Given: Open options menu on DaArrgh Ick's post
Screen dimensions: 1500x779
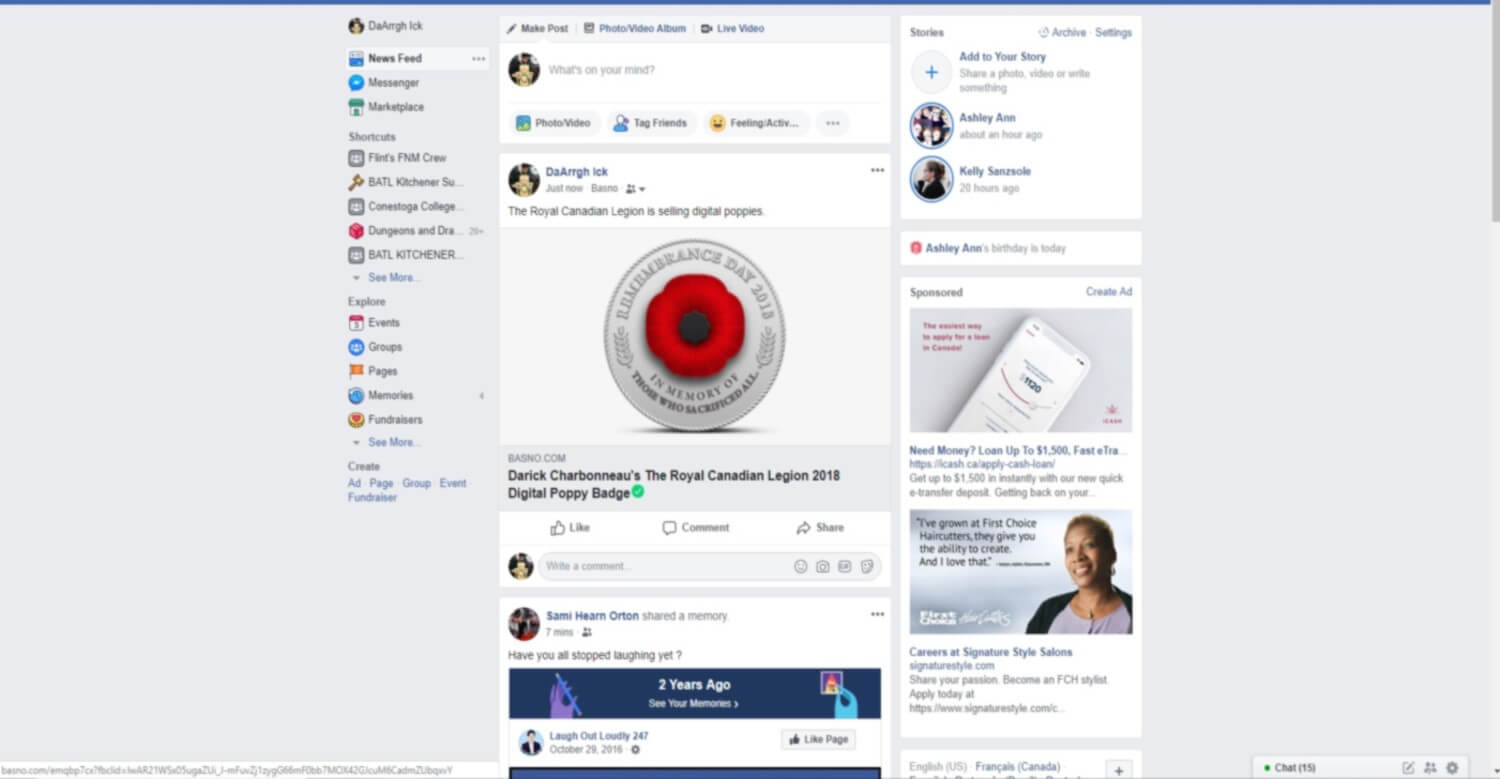Looking at the screenshot, I should pos(877,170).
